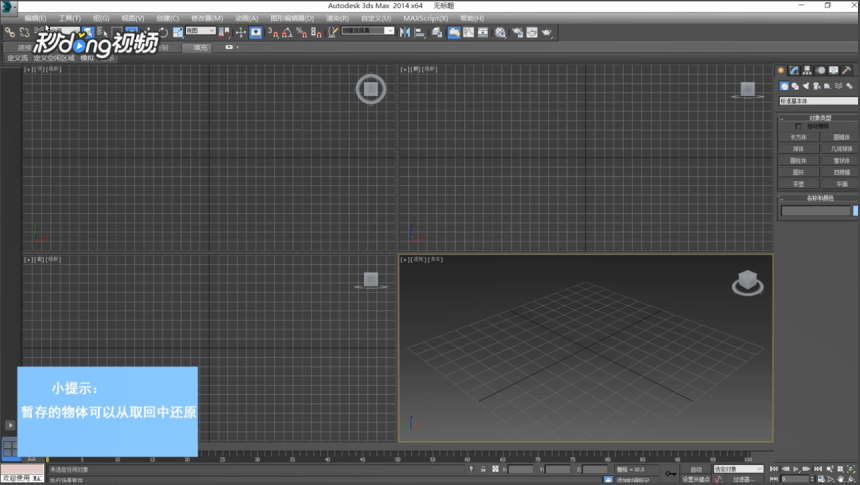The height and width of the screenshot is (485, 860).
Task: Switch to the Create command panel tab
Action: click(781, 70)
